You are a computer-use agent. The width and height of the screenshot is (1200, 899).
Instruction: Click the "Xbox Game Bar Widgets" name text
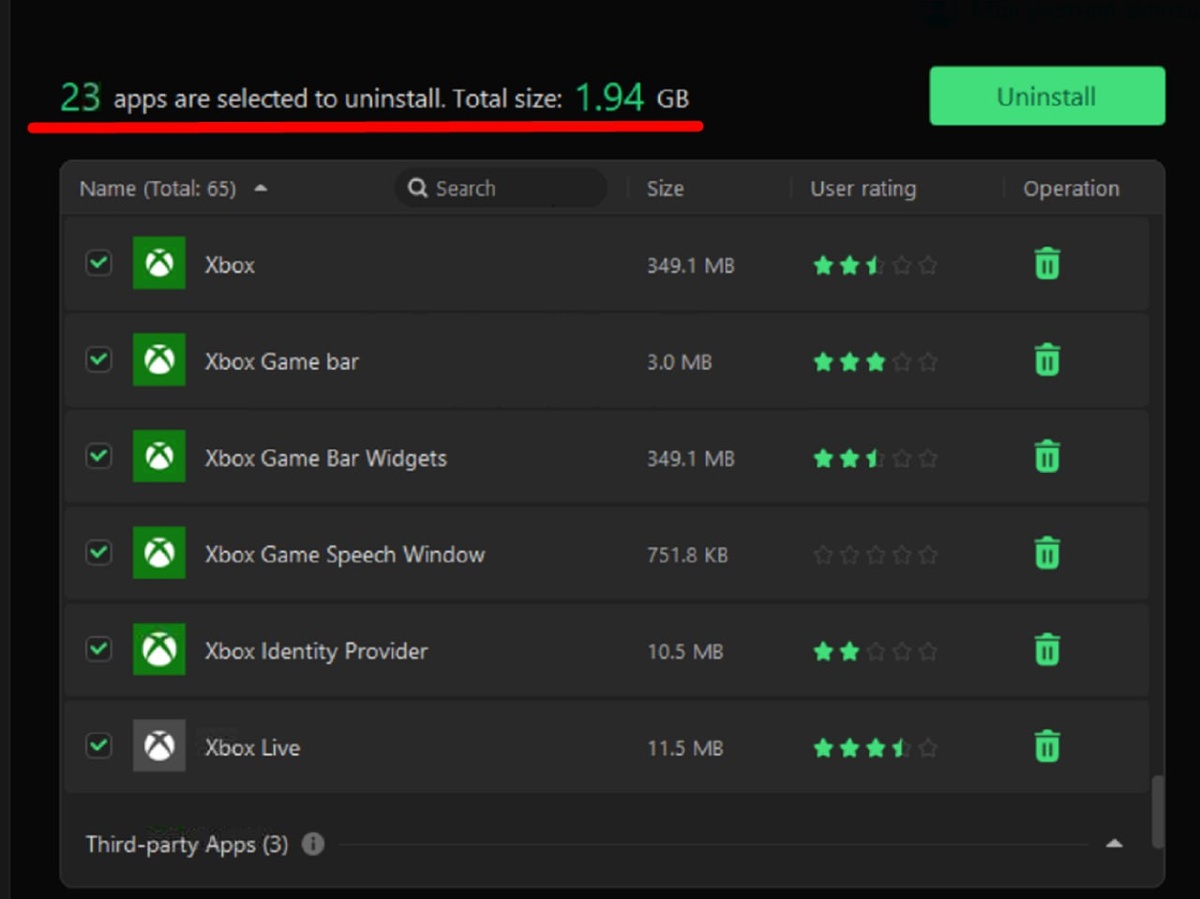[326, 459]
